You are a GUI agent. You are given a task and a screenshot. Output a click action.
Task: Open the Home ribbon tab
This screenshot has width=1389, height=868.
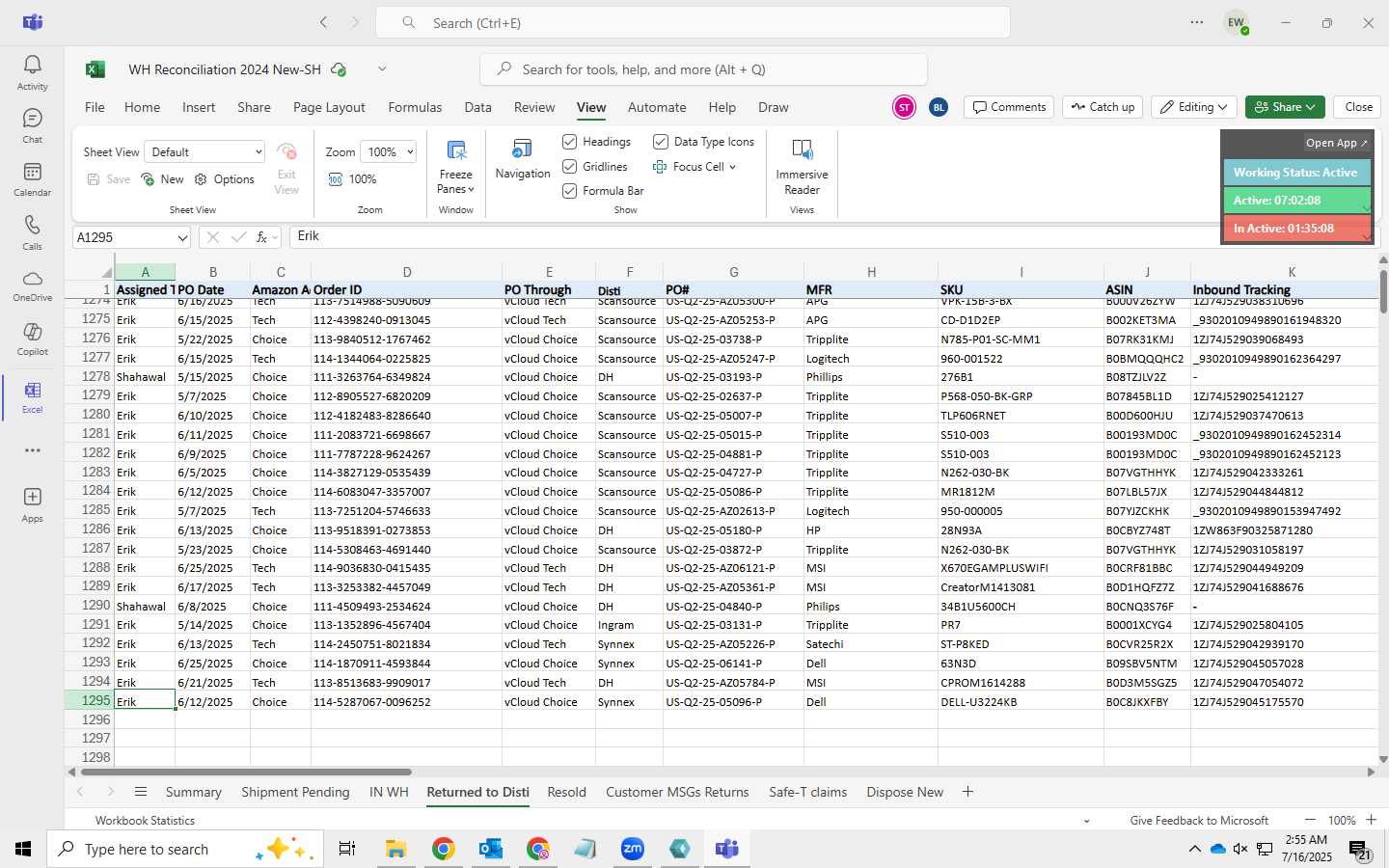pos(142,107)
